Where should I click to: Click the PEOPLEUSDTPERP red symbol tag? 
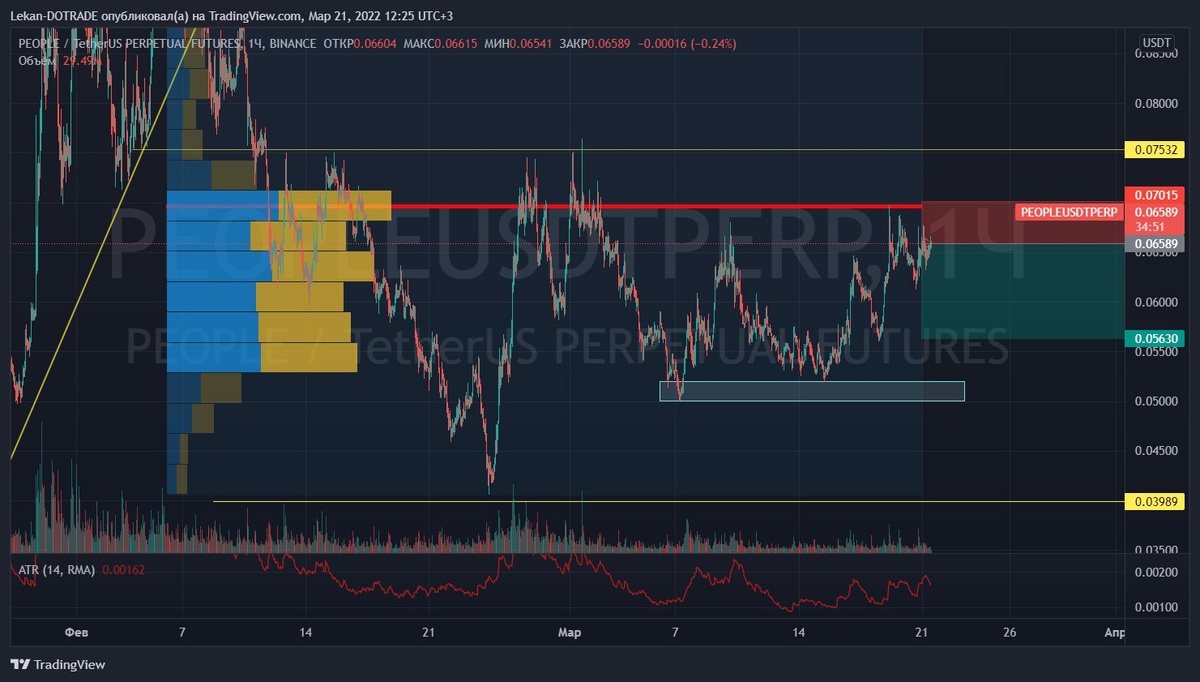[x=1069, y=212]
